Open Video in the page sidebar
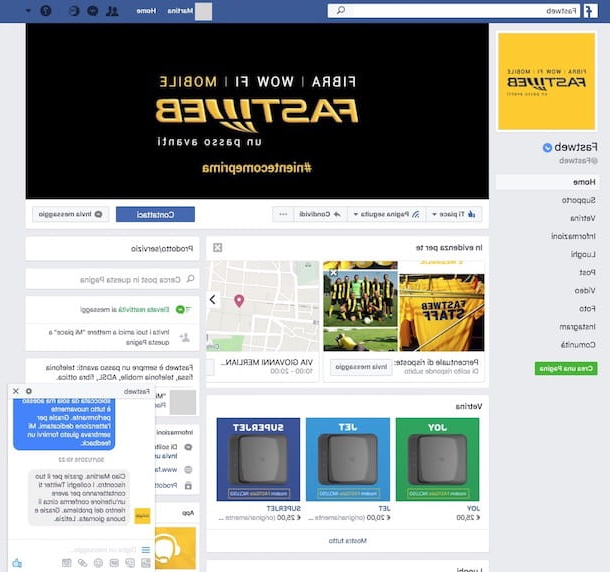The height and width of the screenshot is (572, 610). coord(585,290)
